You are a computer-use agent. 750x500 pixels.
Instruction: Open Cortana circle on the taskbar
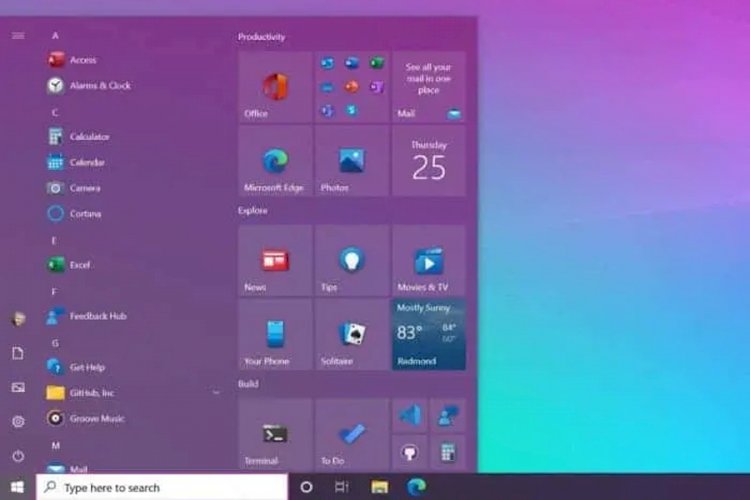(307, 487)
